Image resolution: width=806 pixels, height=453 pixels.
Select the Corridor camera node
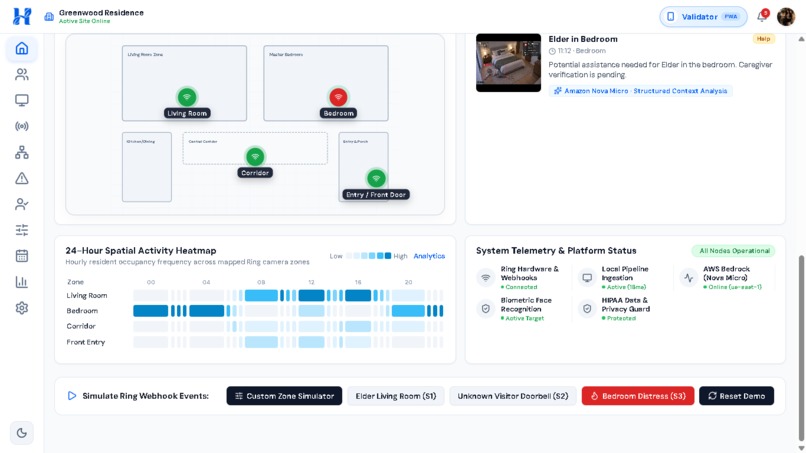tap(255, 156)
